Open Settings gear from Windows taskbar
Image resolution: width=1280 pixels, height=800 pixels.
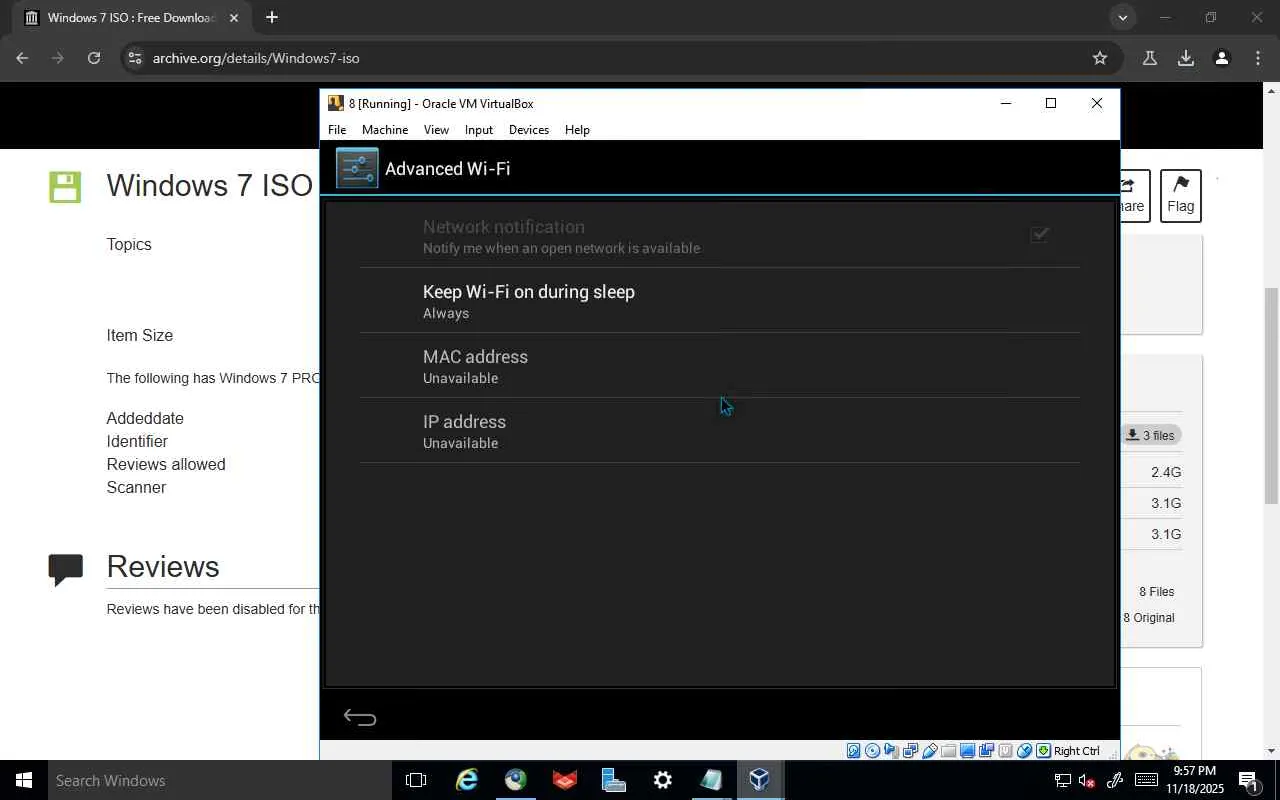(x=662, y=780)
